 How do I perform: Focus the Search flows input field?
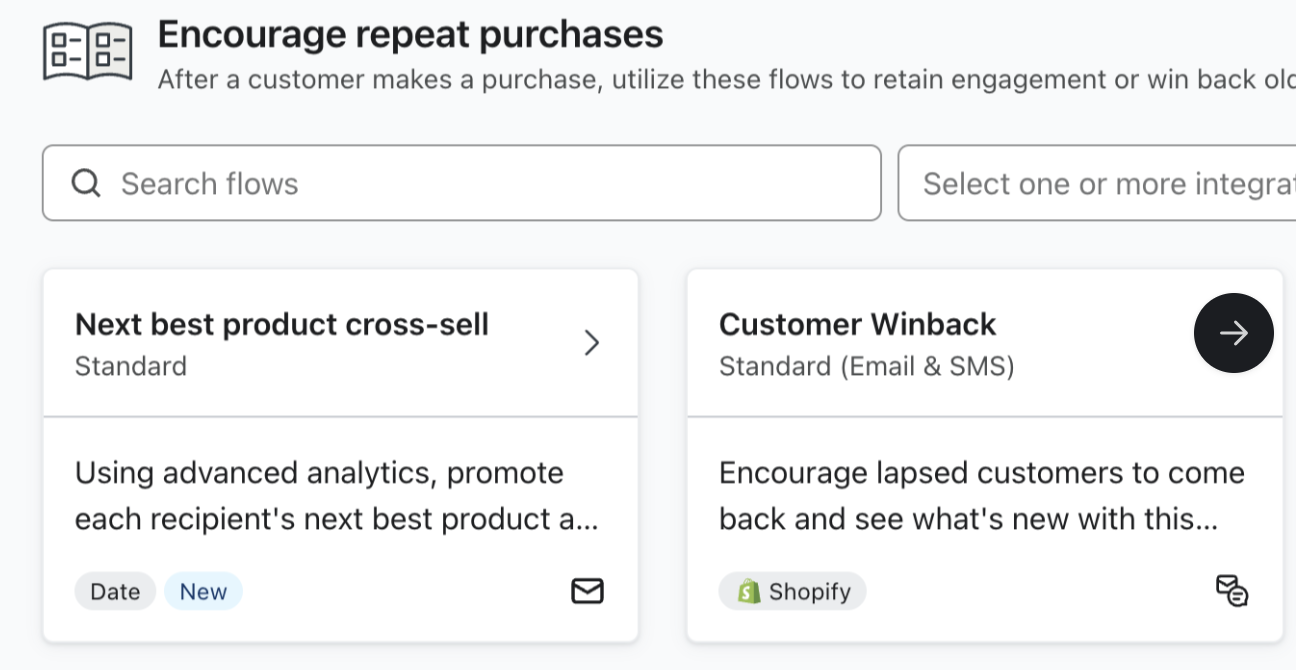pos(480,183)
